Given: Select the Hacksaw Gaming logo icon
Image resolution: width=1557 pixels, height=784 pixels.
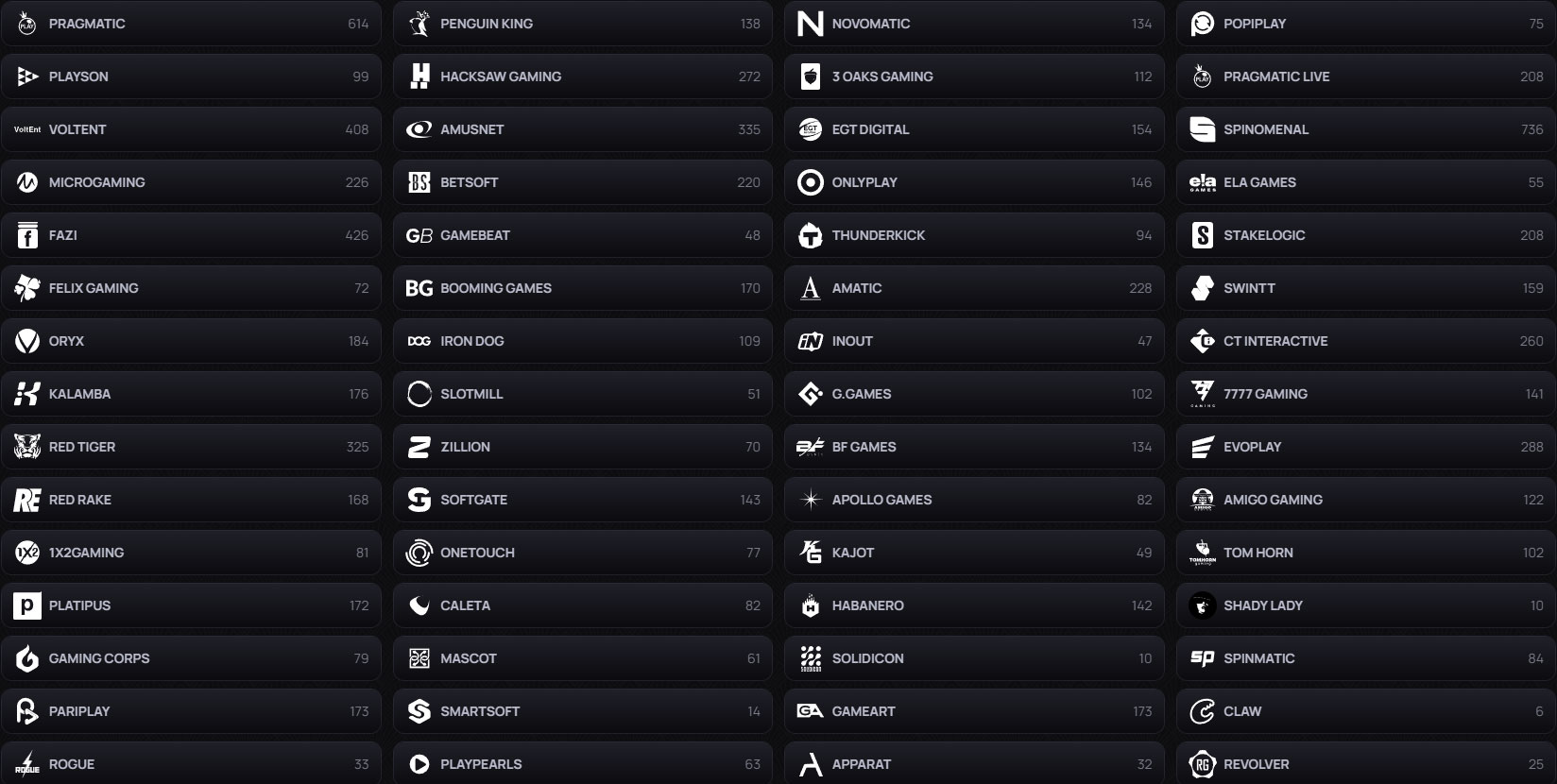Looking at the screenshot, I should [419, 77].
